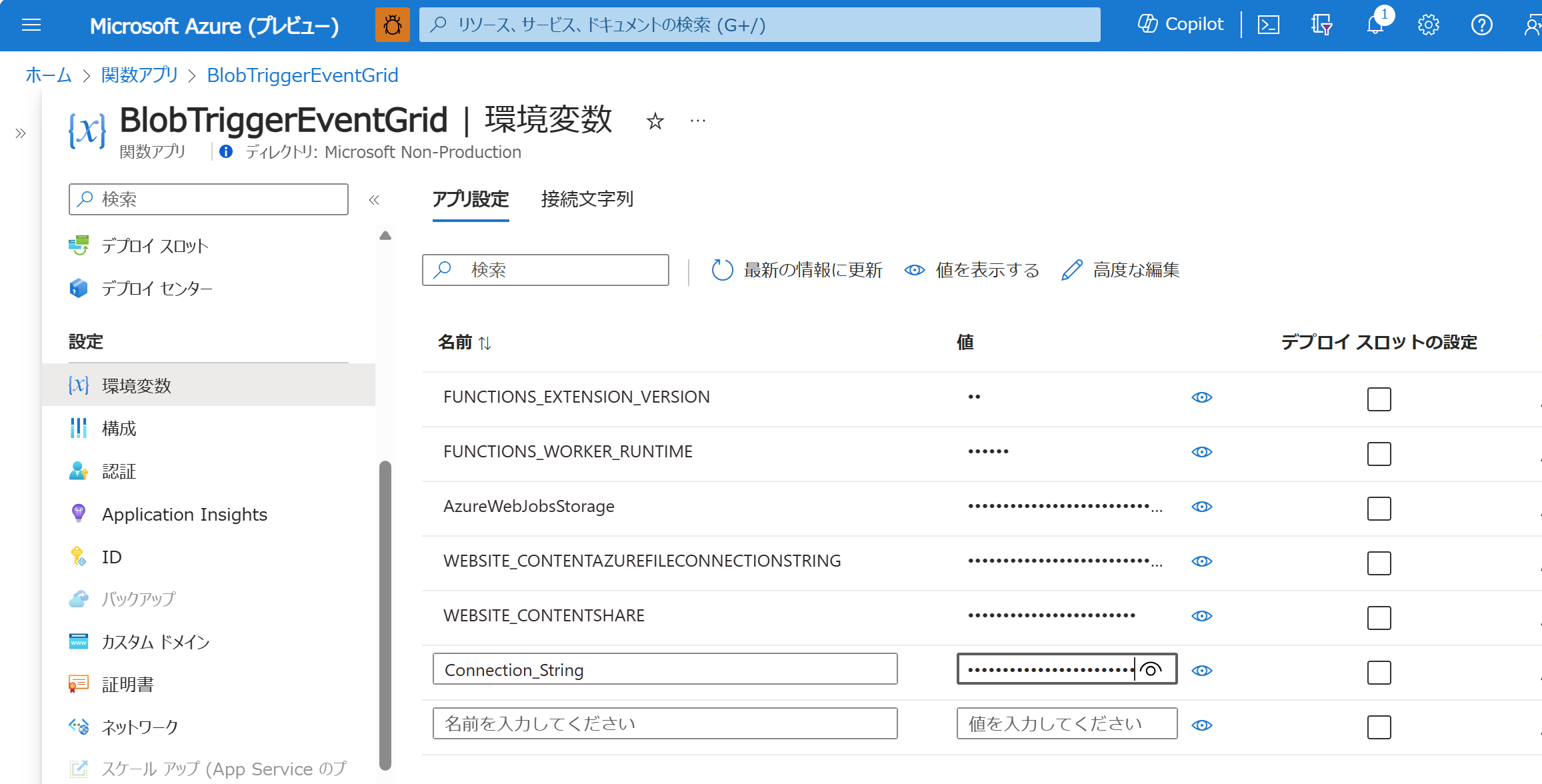
Task: Open Cloud Shell icon in top bar
Action: (1268, 25)
